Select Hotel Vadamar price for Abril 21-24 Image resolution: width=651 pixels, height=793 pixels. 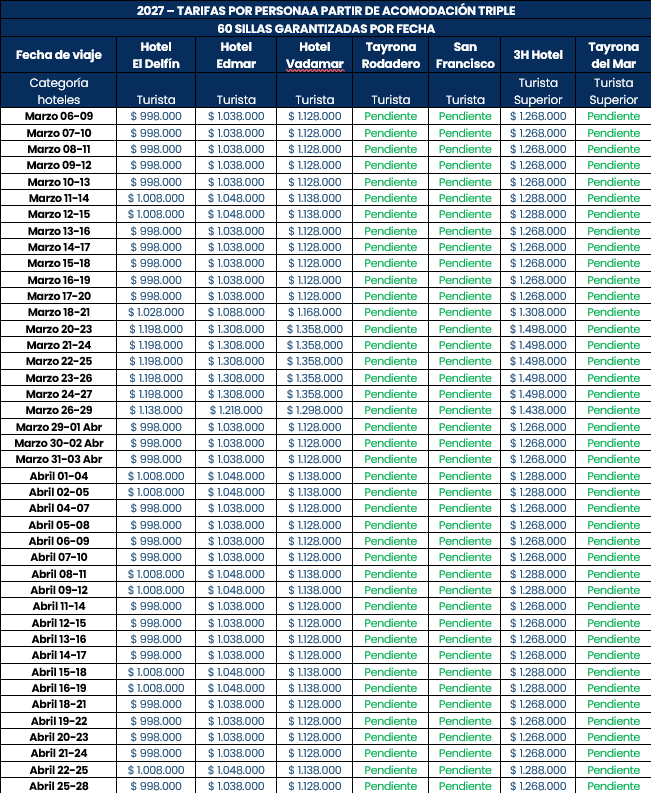click(315, 753)
